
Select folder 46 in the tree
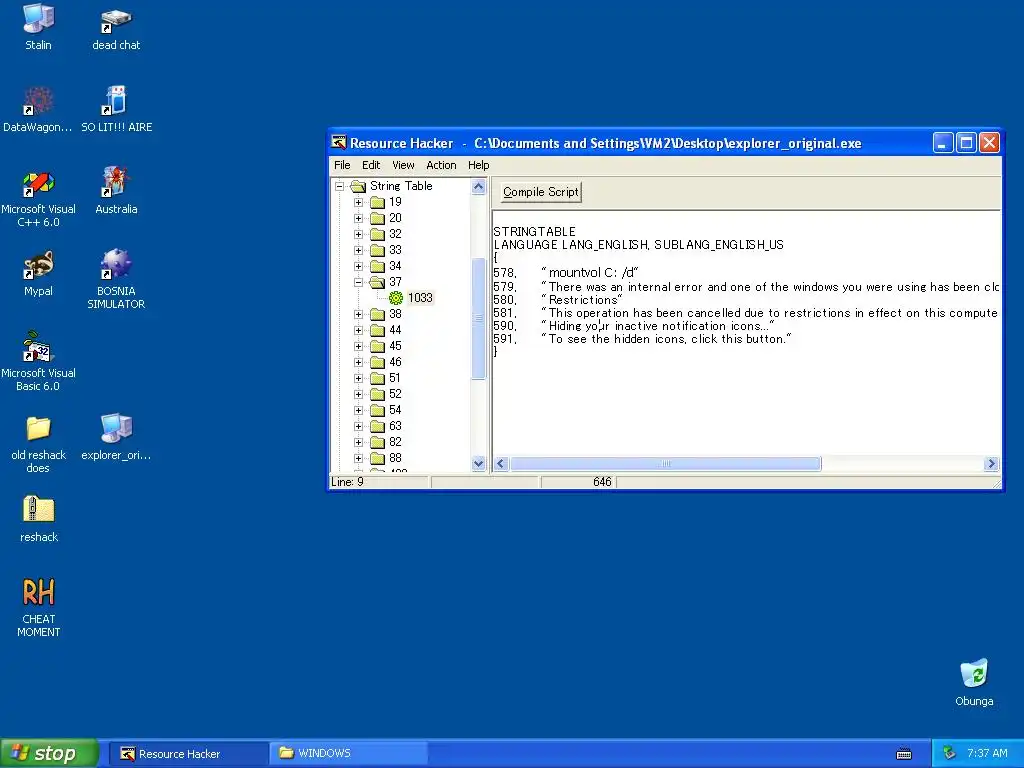click(387, 362)
